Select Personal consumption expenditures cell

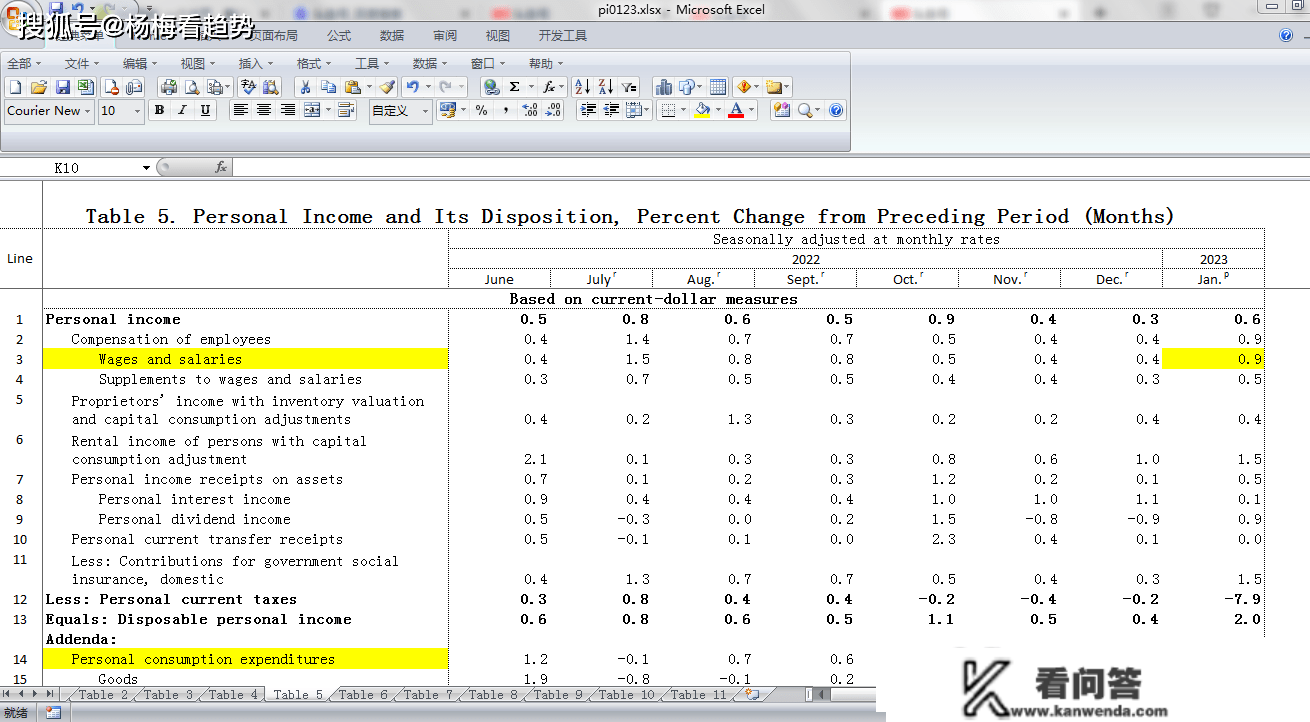245,659
